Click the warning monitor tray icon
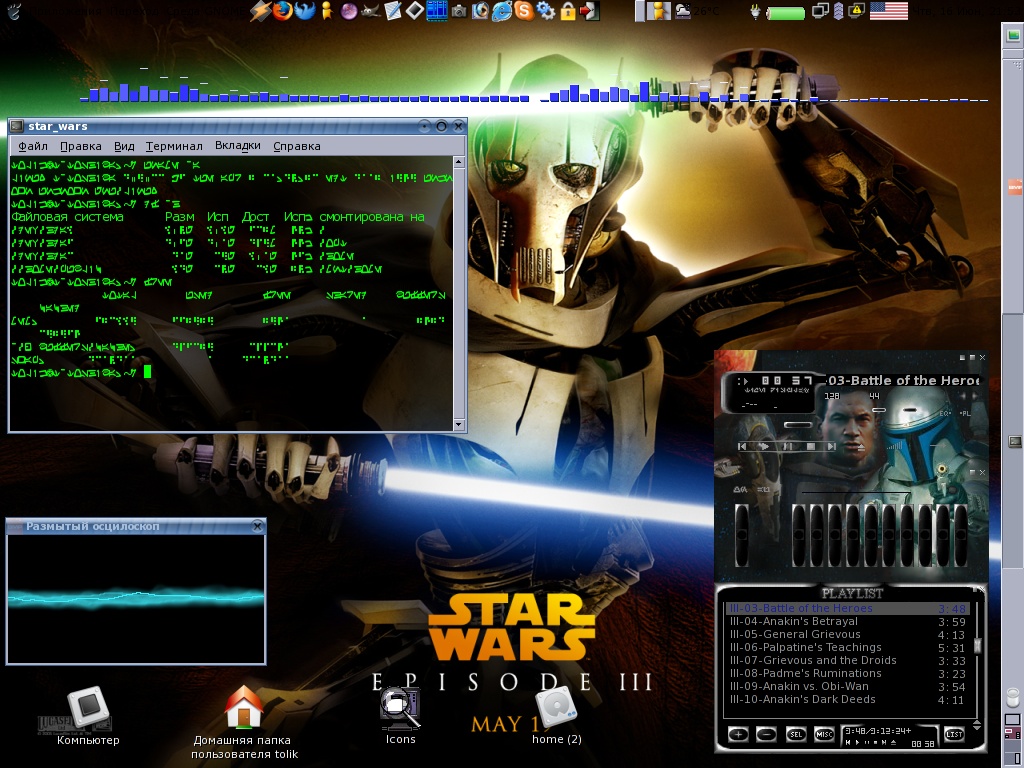 click(856, 10)
